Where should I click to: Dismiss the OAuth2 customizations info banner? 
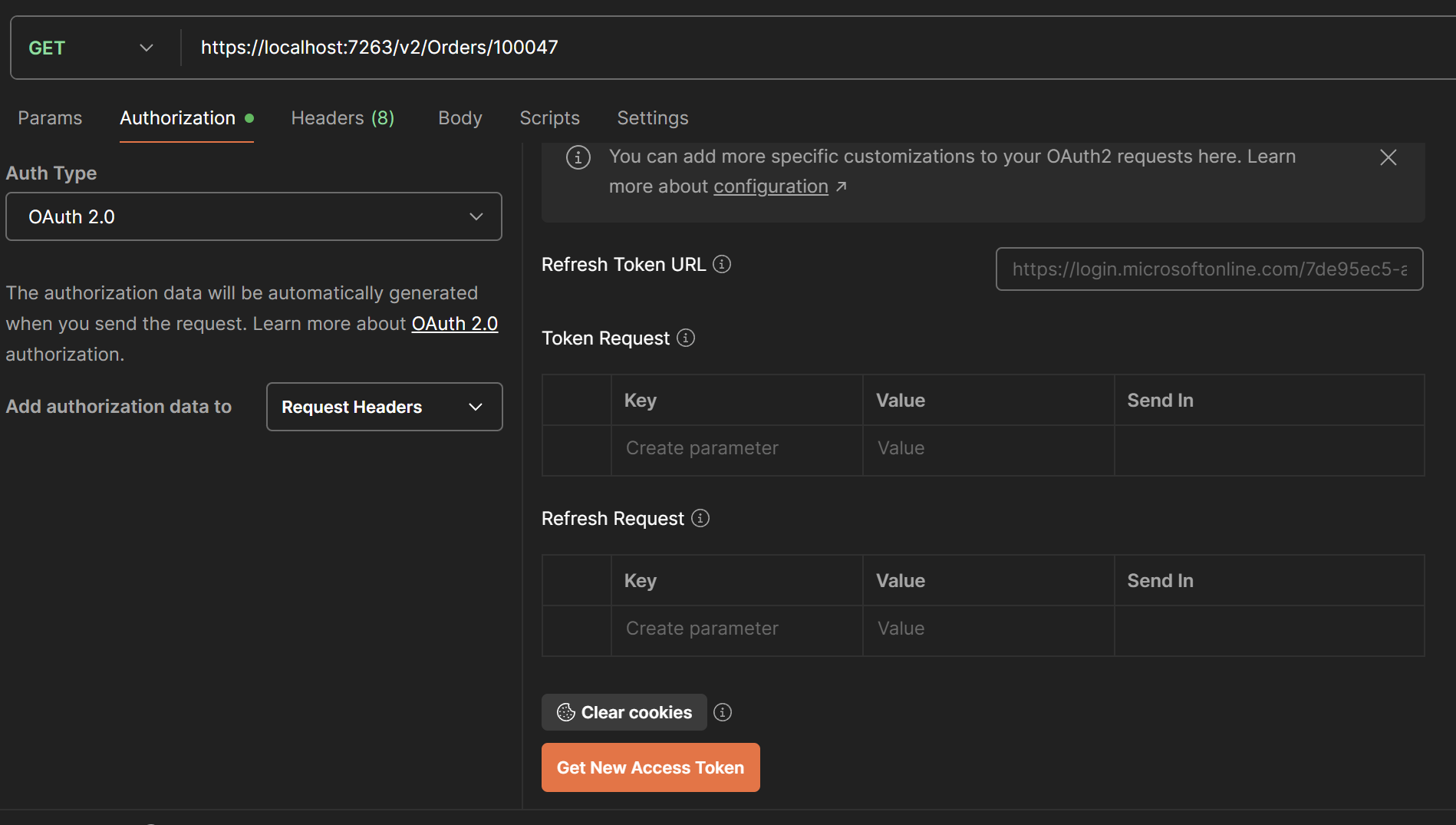click(x=1388, y=157)
